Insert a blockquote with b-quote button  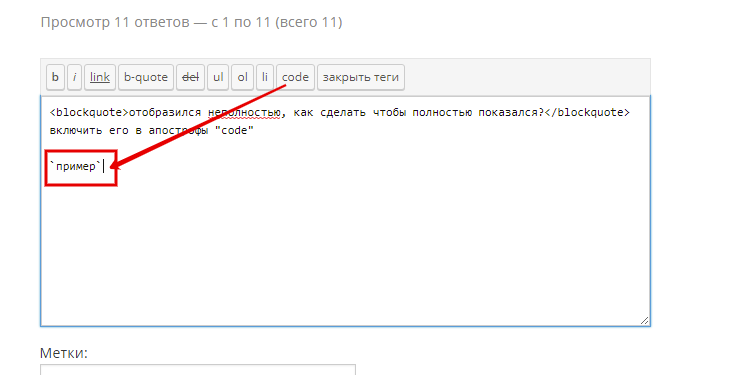pyautogui.click(x=146, y=77)
